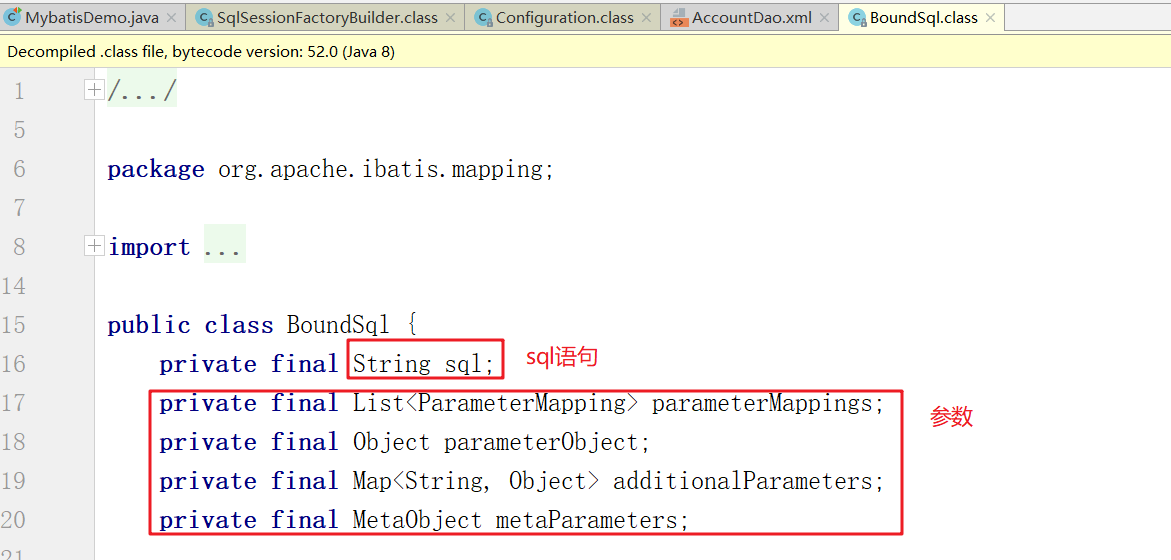Close the AccountDao.xml tab
Viewport: 1171px width, 560px height.
pyautogui.click(x=824, y=18)
